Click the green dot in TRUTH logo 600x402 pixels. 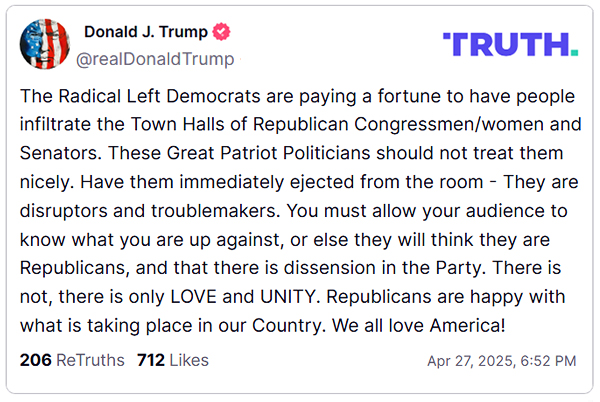pos(574,52)
